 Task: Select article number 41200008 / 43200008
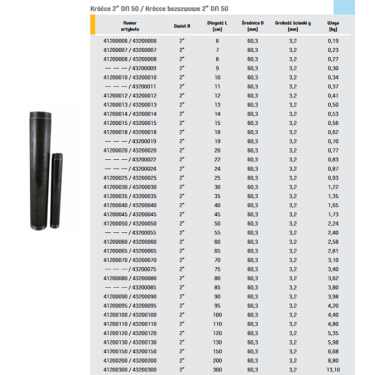pos(130,59)
